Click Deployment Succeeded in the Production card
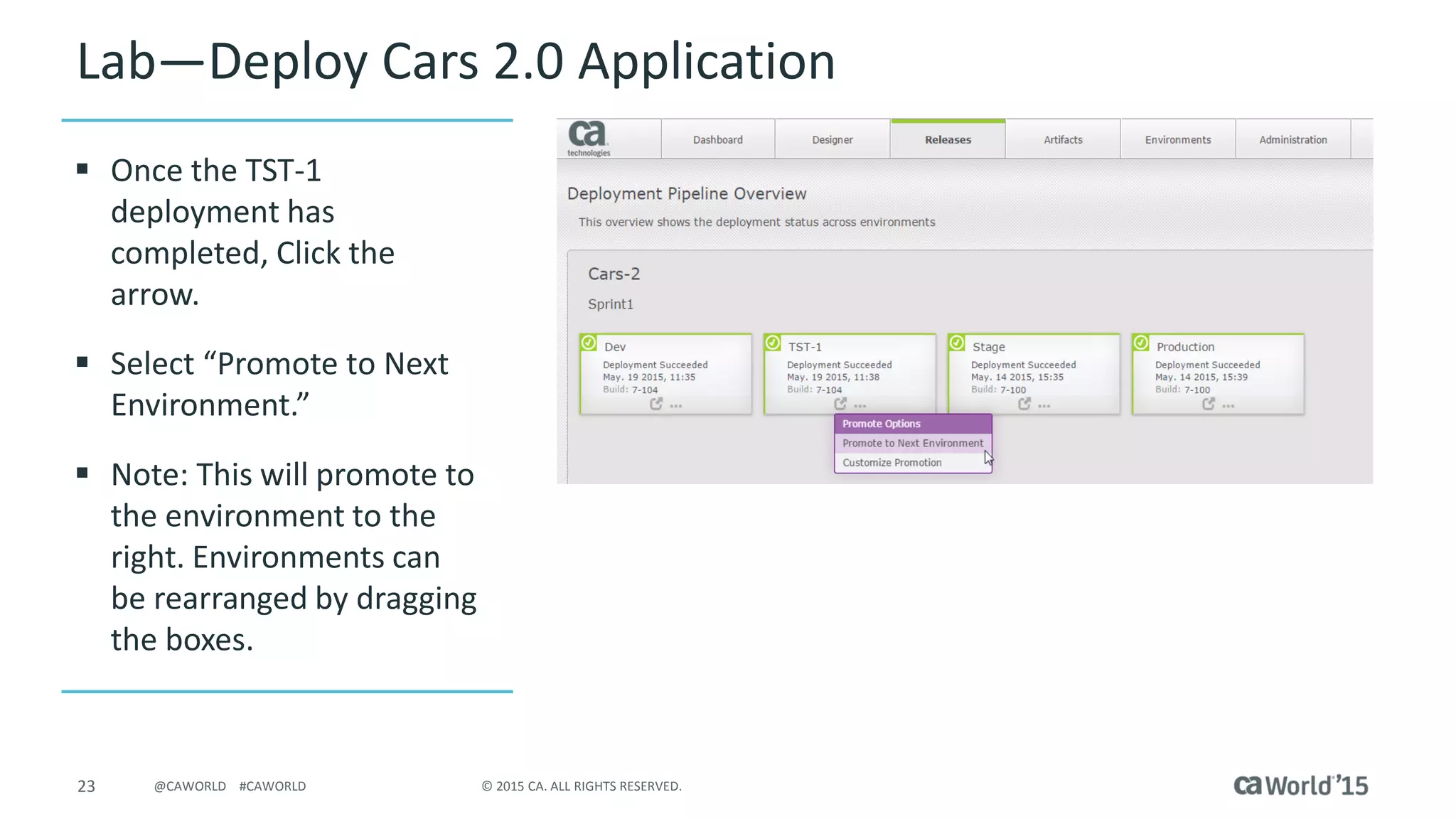 tap(1208, 365)
